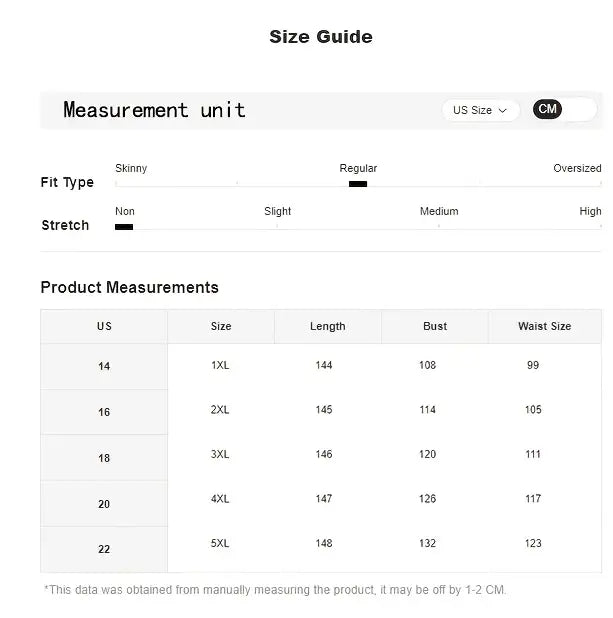Switch unit toggle to the empty side
Image resolution: width=613 pixels, height=618 pixels.
coord(580,109)
